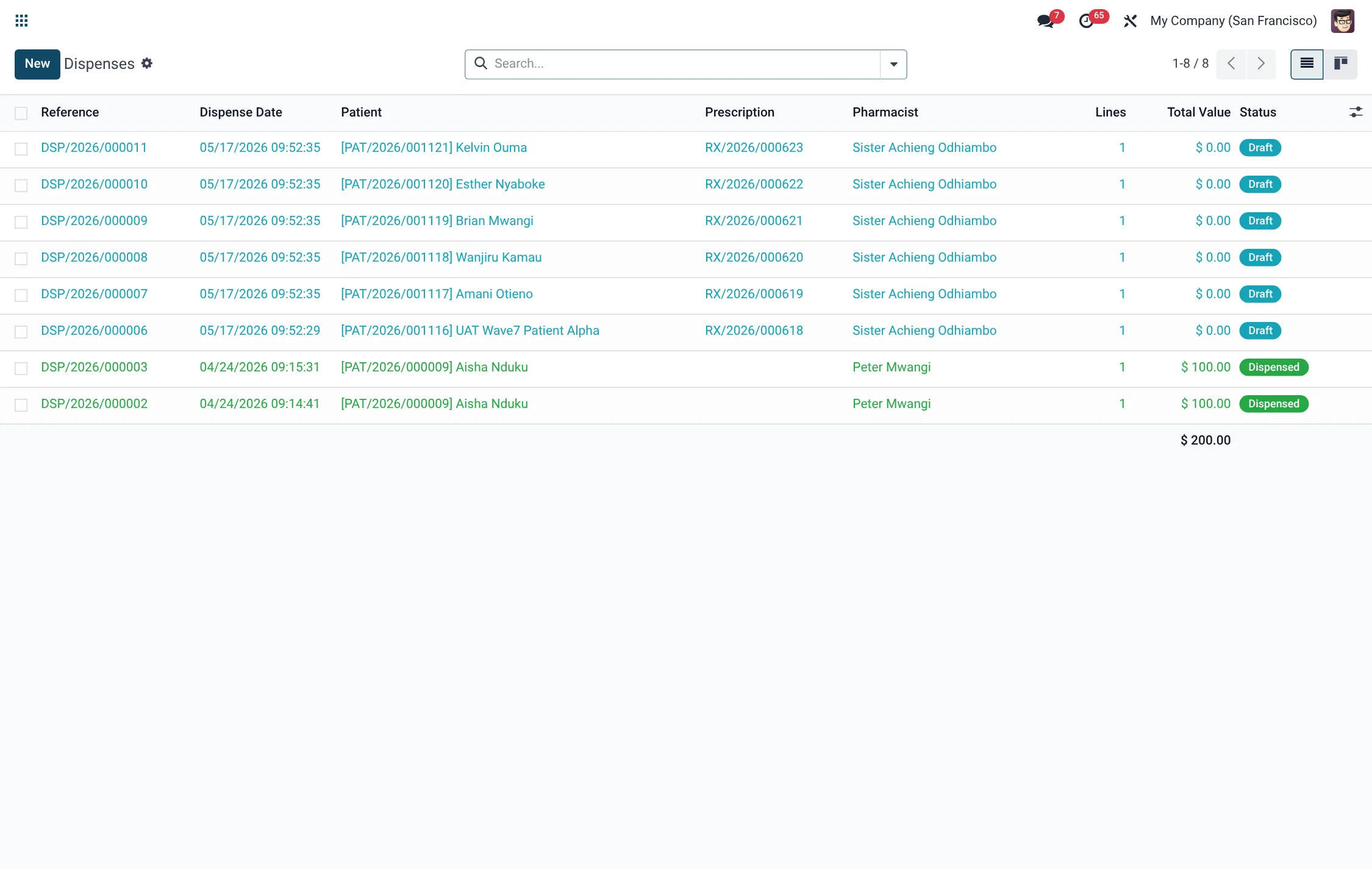This screenshot has height=869, width=1372.
Task: Select checkbox for DSP/2026/000003 row
Action: coord(21,368)
